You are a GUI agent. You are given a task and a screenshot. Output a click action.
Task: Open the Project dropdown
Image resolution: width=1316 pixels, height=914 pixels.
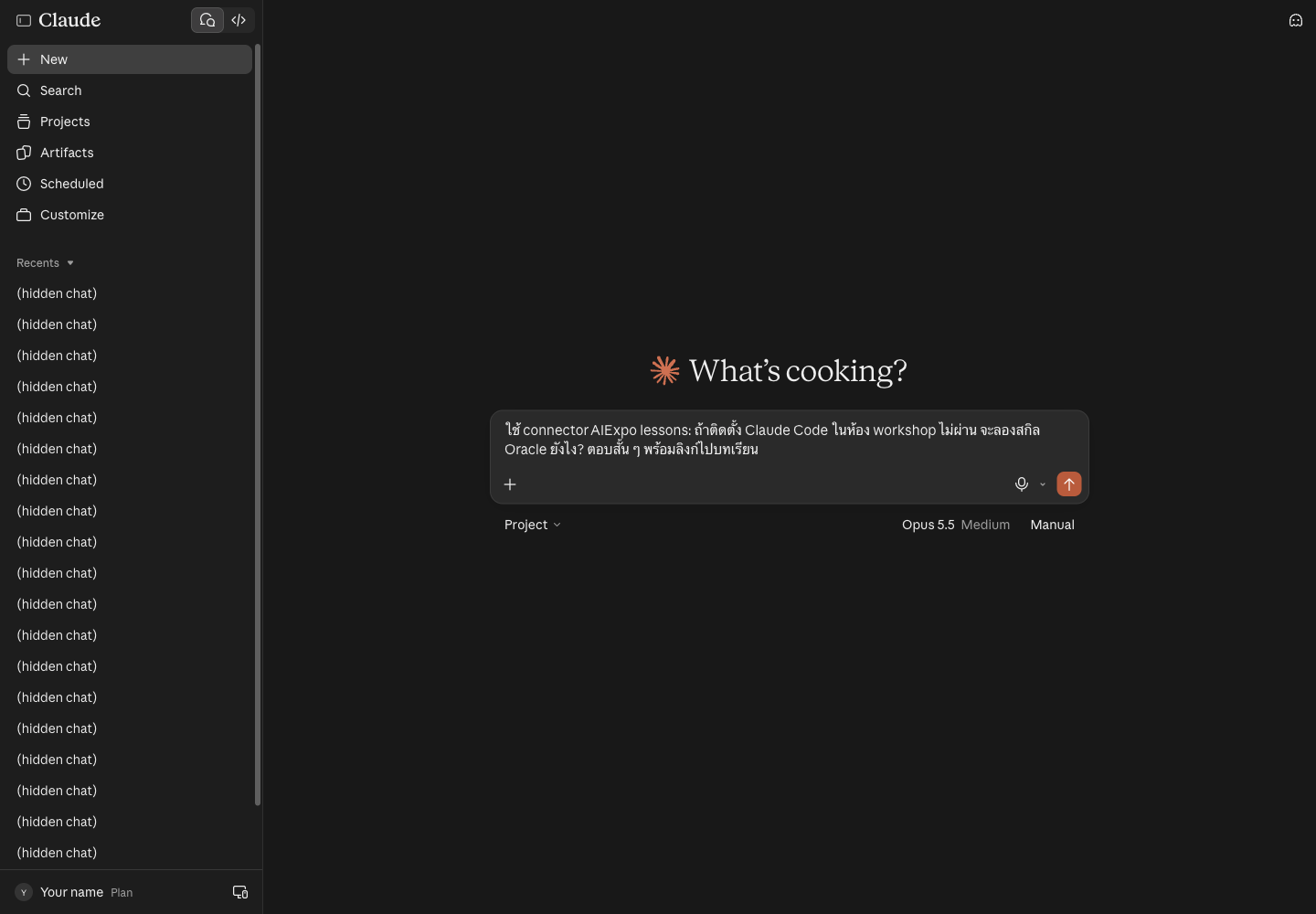click(x=533, y=525)
